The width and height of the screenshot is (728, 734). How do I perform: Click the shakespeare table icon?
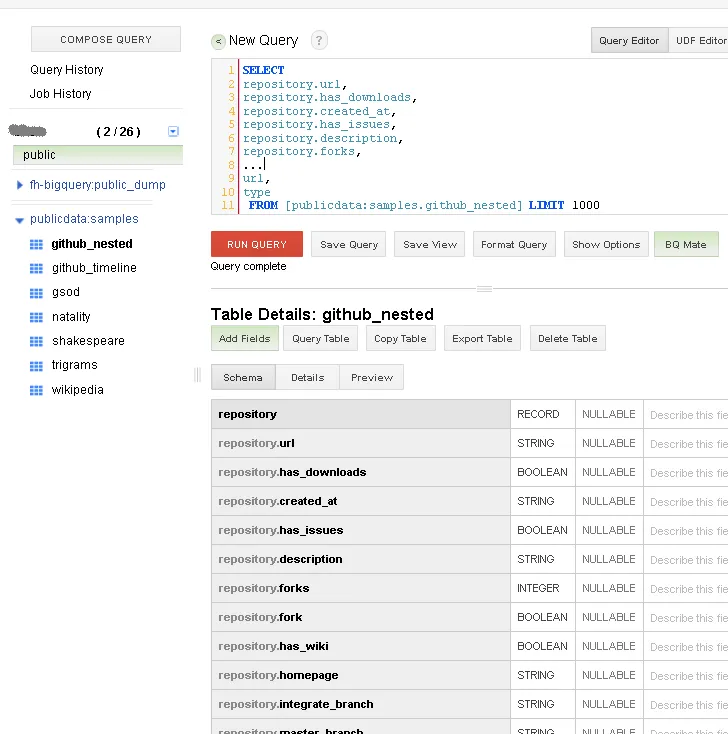point(37,341)
